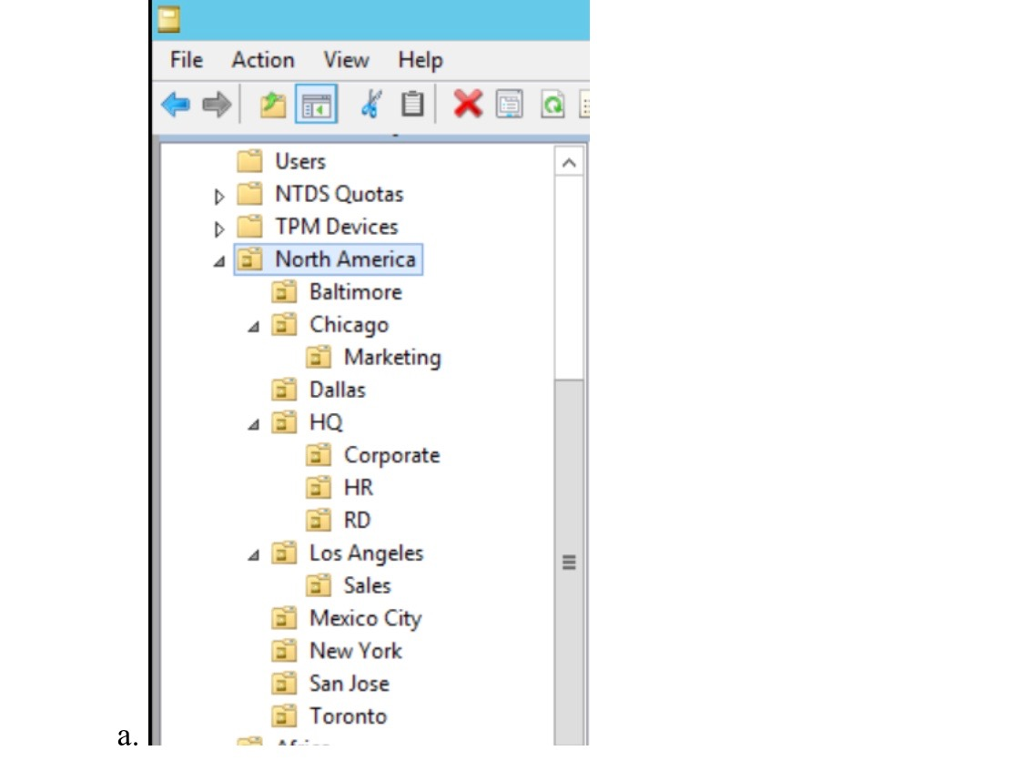Select the Chicago label
The image size is (1024, 781).
(x=349, y=325)
